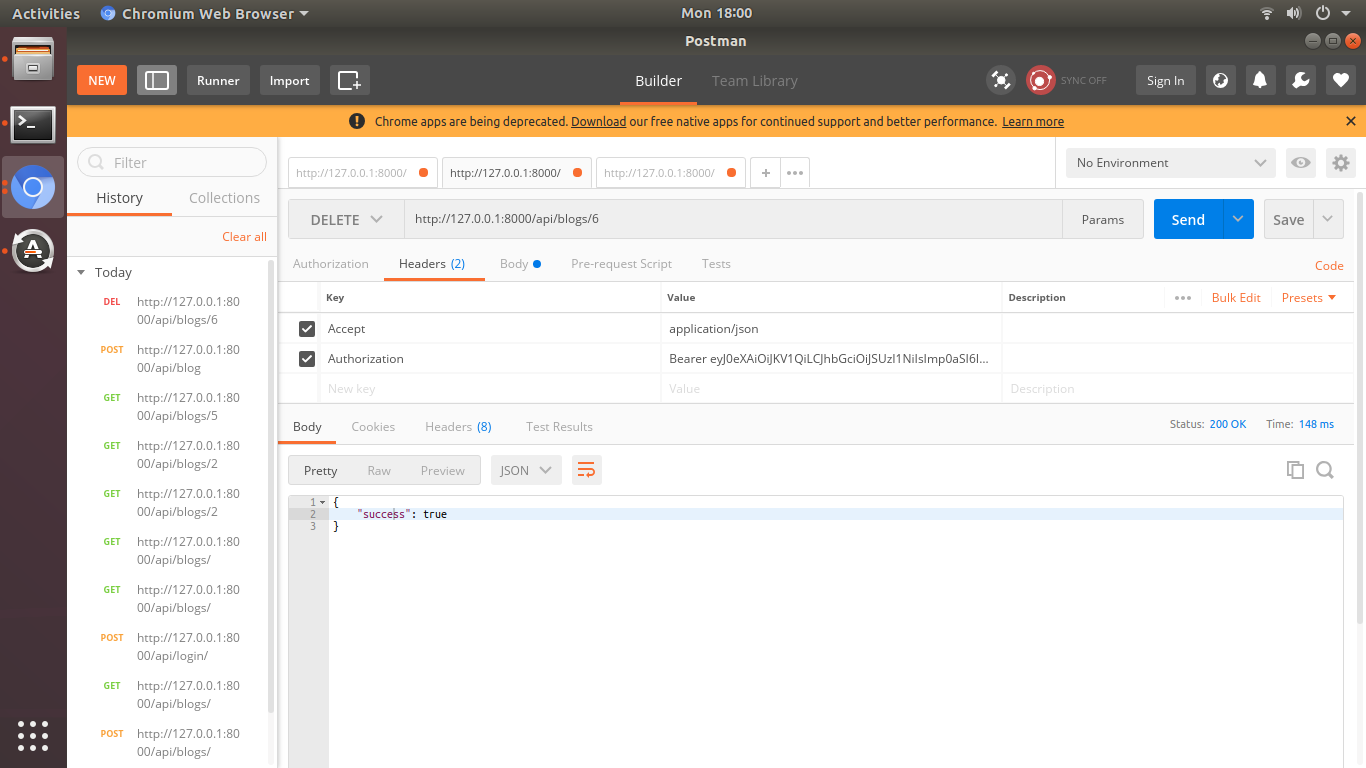1366x768 pixels.
Task: Click the heart icon
Action: click(x=1341, y=81)
